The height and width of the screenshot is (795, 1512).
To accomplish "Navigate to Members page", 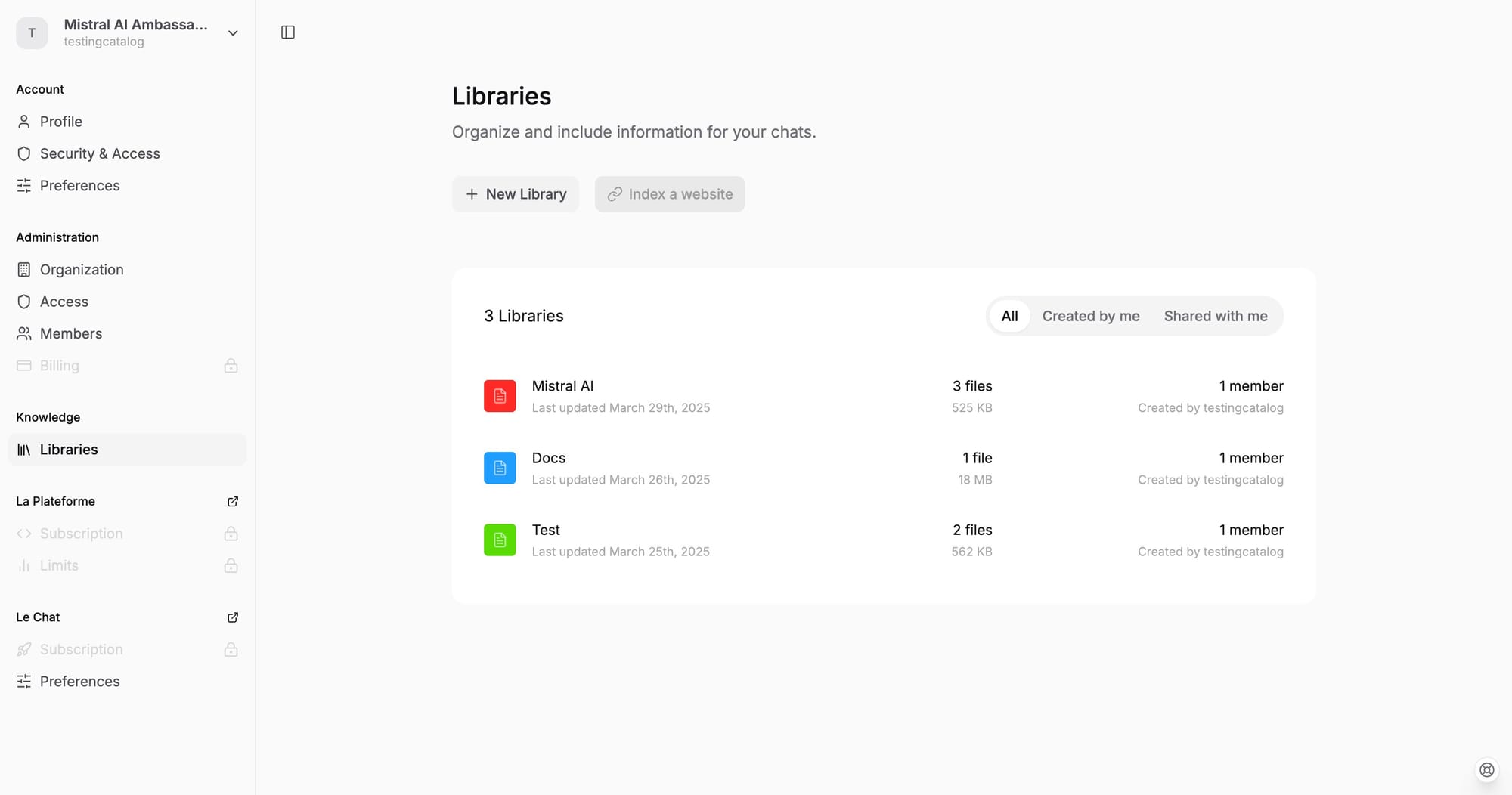I will pos(127,333).
